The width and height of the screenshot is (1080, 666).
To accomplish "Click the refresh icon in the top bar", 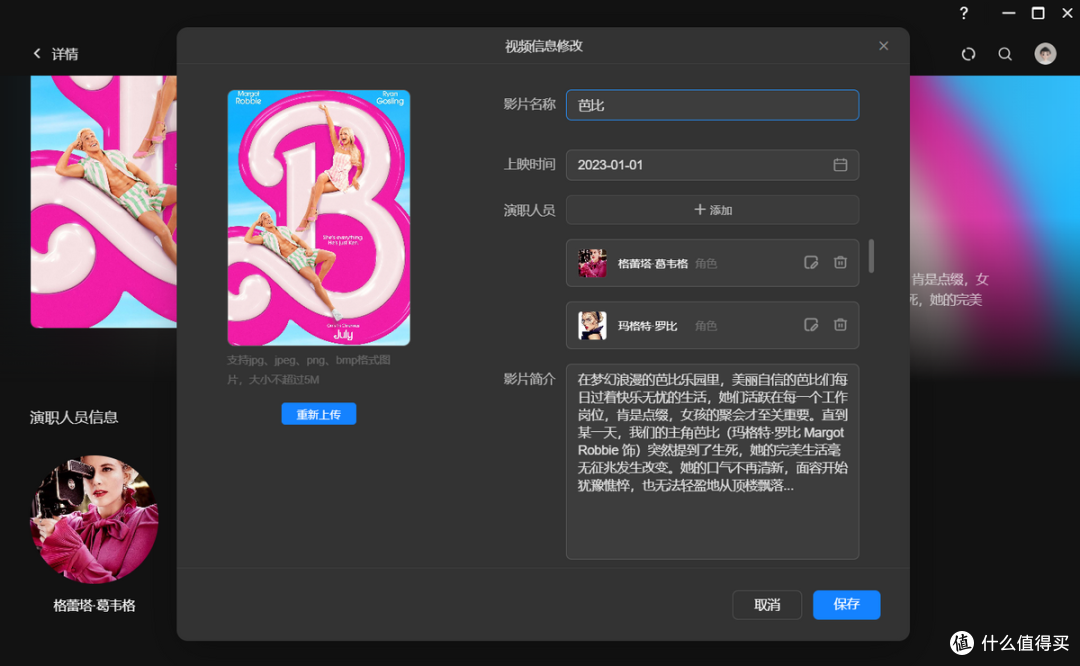I will [x=968, y=54].
